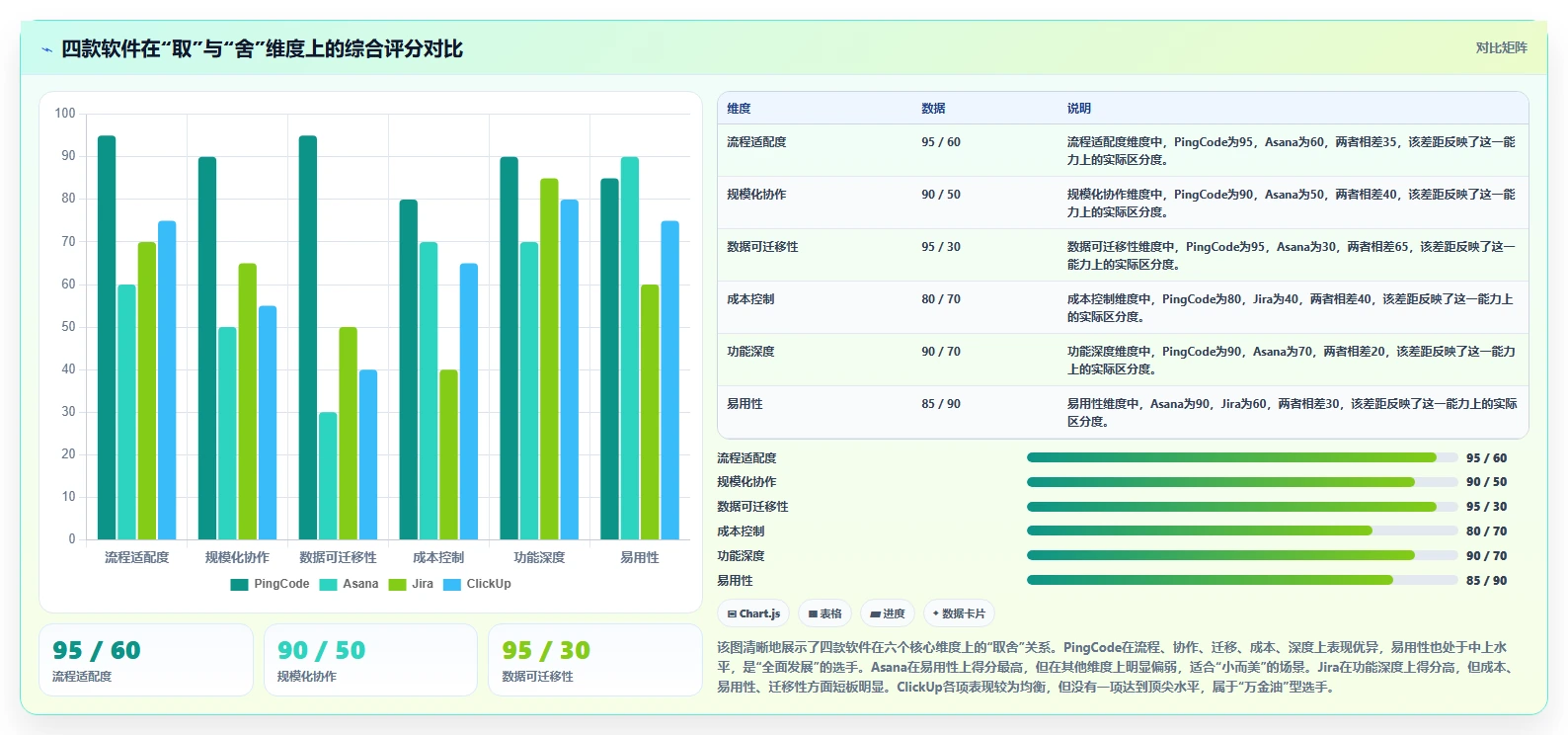
Task: Open the 90 / 50 规模化协作 stat card
Action: [x=370, y=660]
